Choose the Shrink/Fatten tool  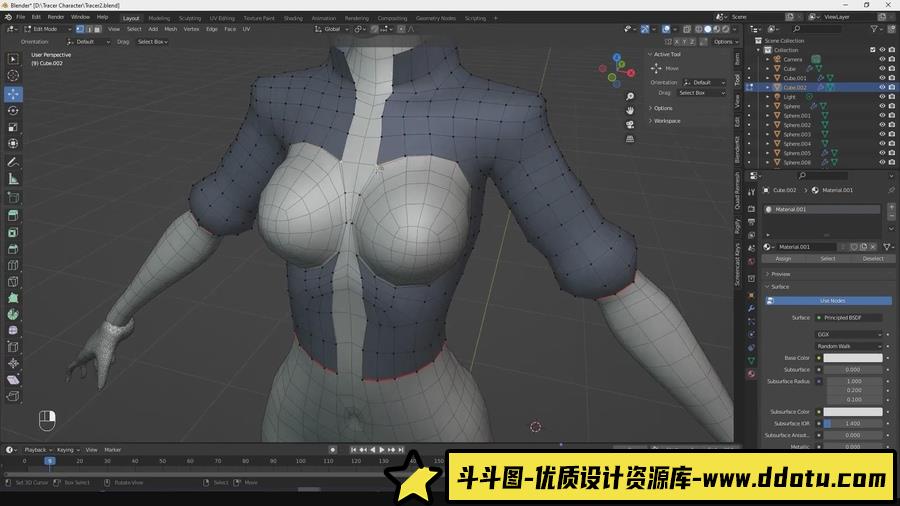[13, 363]
